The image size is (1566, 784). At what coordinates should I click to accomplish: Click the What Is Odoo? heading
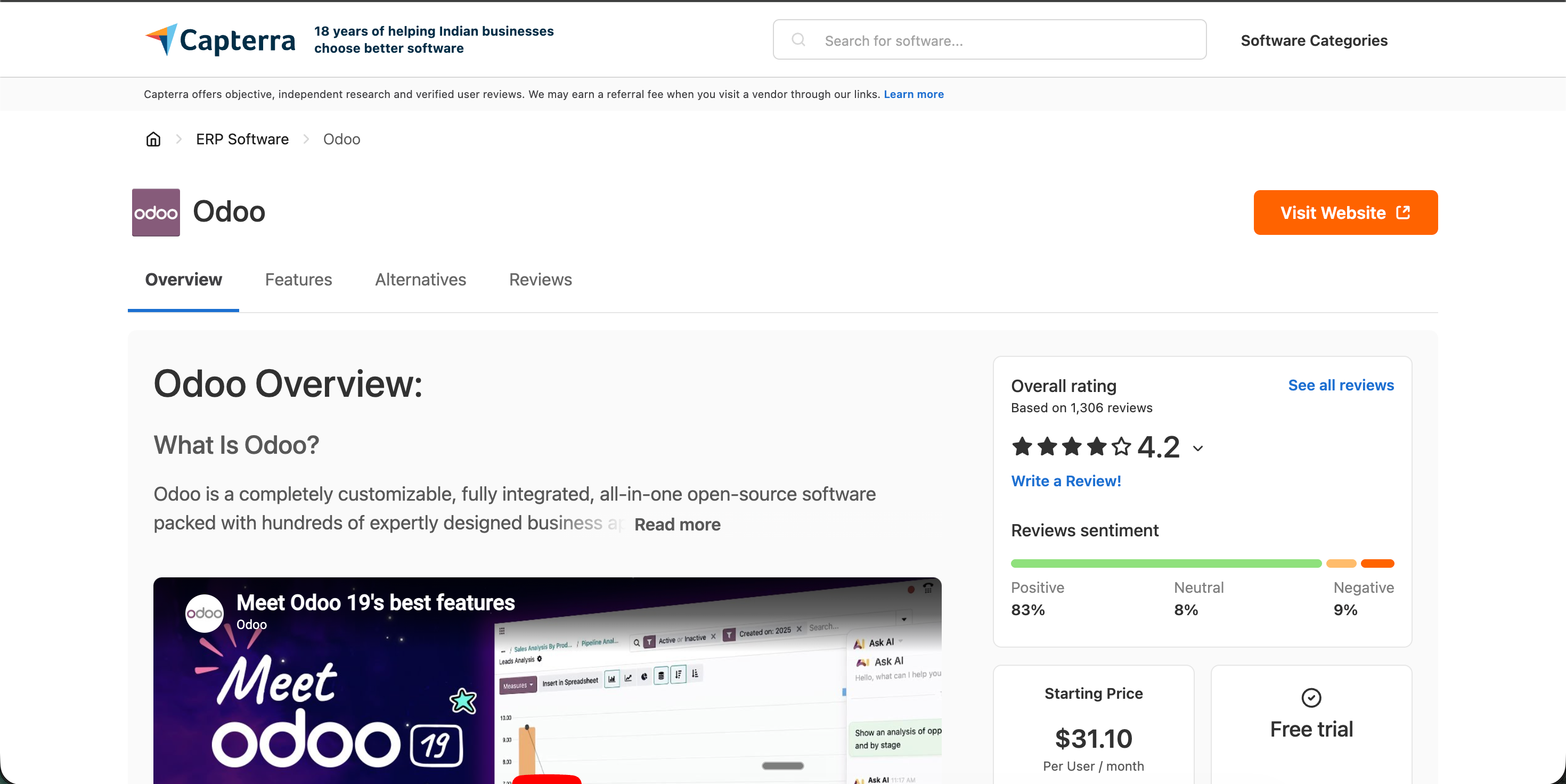click(236, 445)
